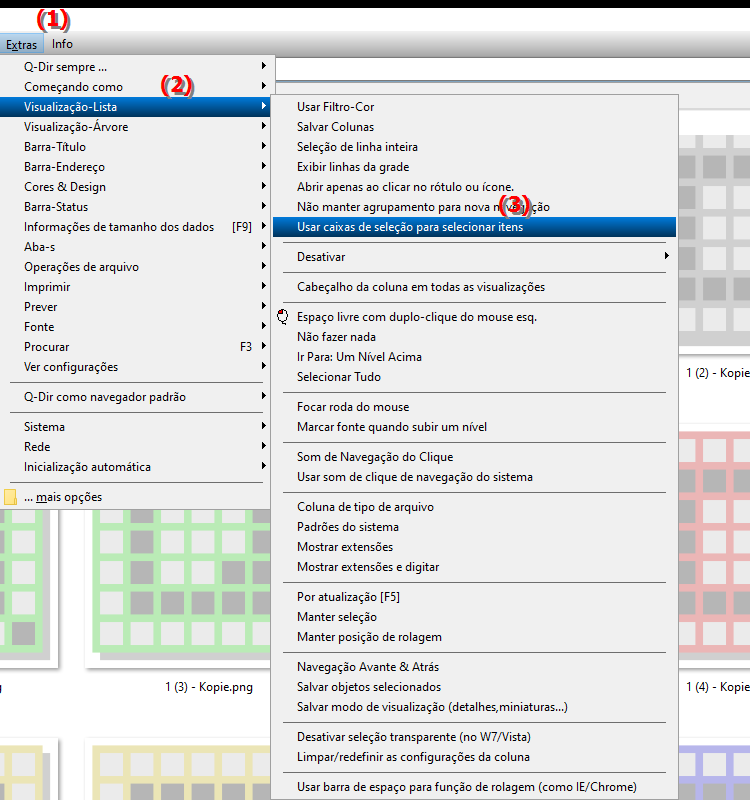The image size is (750, 800).
Task: Click the folder icon beside '... mais opções'
Action: [x=10, y=497]
